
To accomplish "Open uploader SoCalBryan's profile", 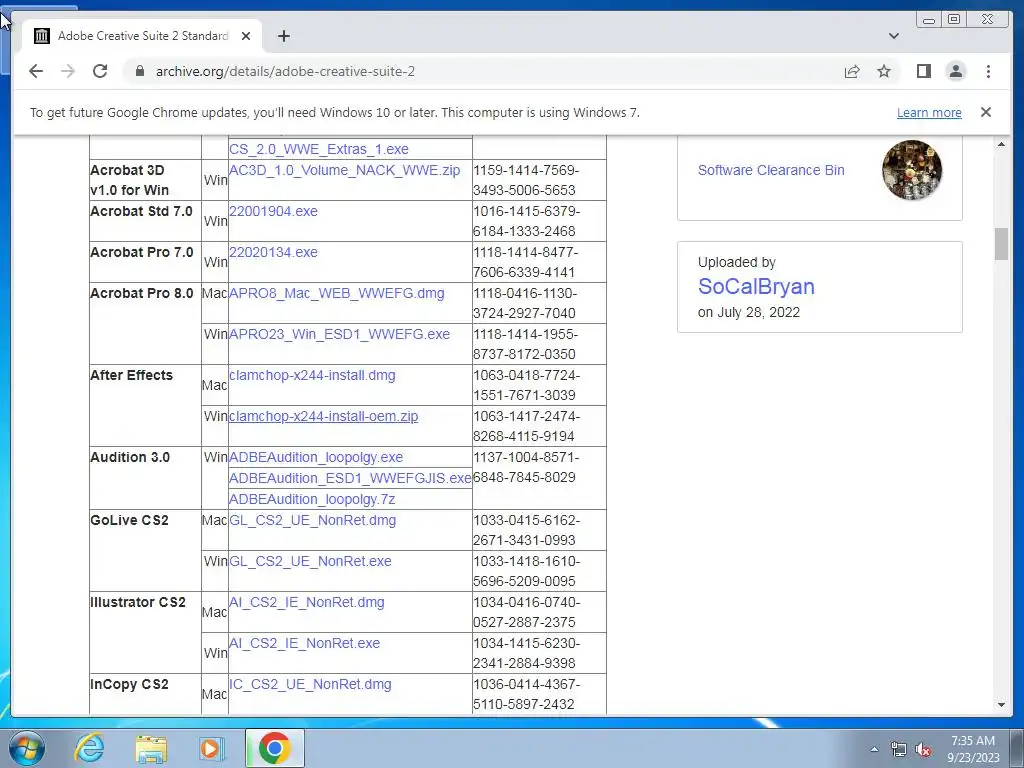I will (756, 286).
